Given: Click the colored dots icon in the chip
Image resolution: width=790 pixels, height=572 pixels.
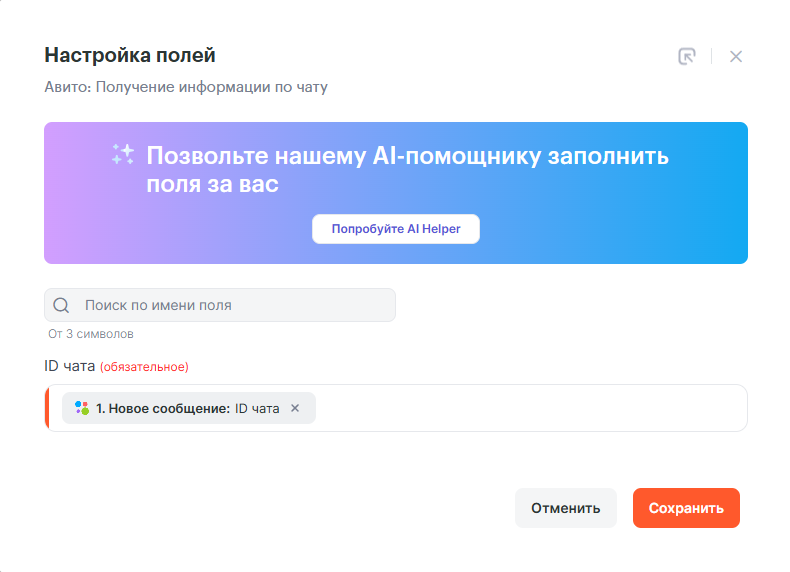Looking at the screenshot, I should 82,408.
